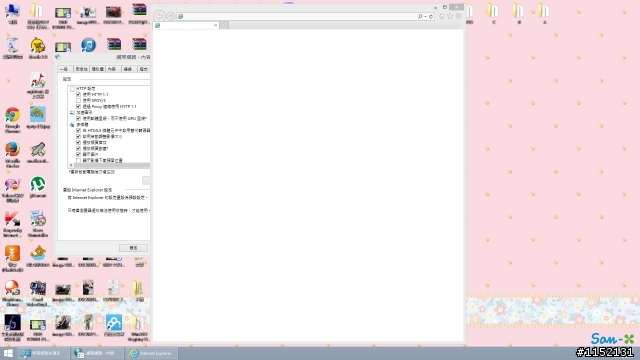Click the Forward arrow in Internet Explorer
640x360 pixels.
[171, 16]
